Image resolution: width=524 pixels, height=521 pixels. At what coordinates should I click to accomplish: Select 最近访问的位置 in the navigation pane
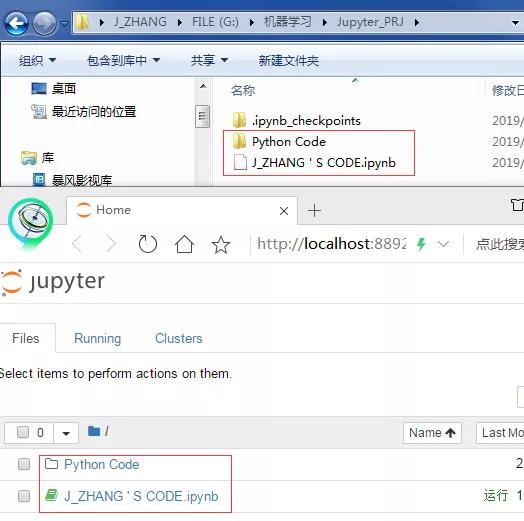tap(84, 112)
